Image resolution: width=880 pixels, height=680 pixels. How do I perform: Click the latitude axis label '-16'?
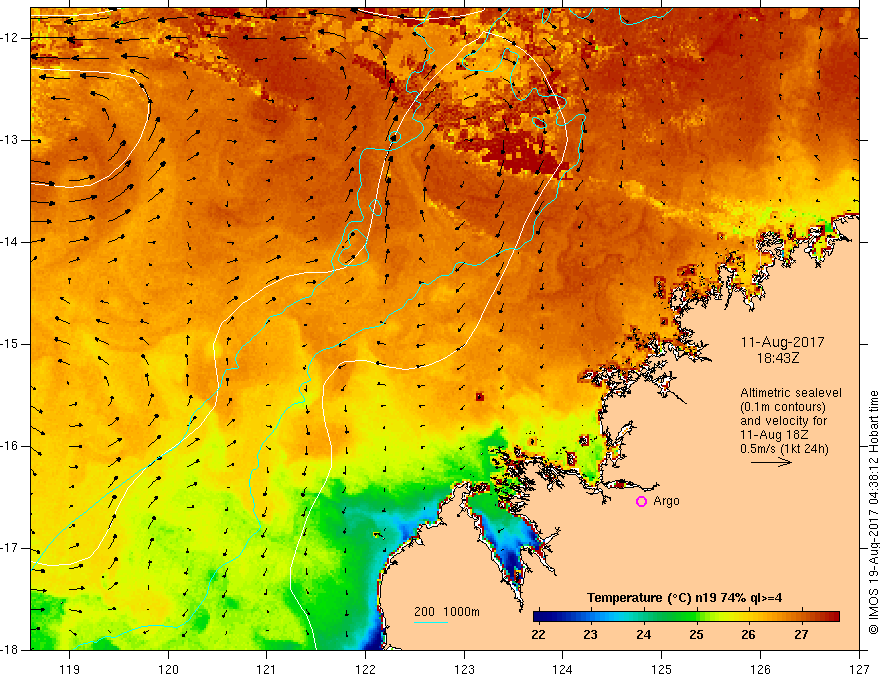coord(11,446)
